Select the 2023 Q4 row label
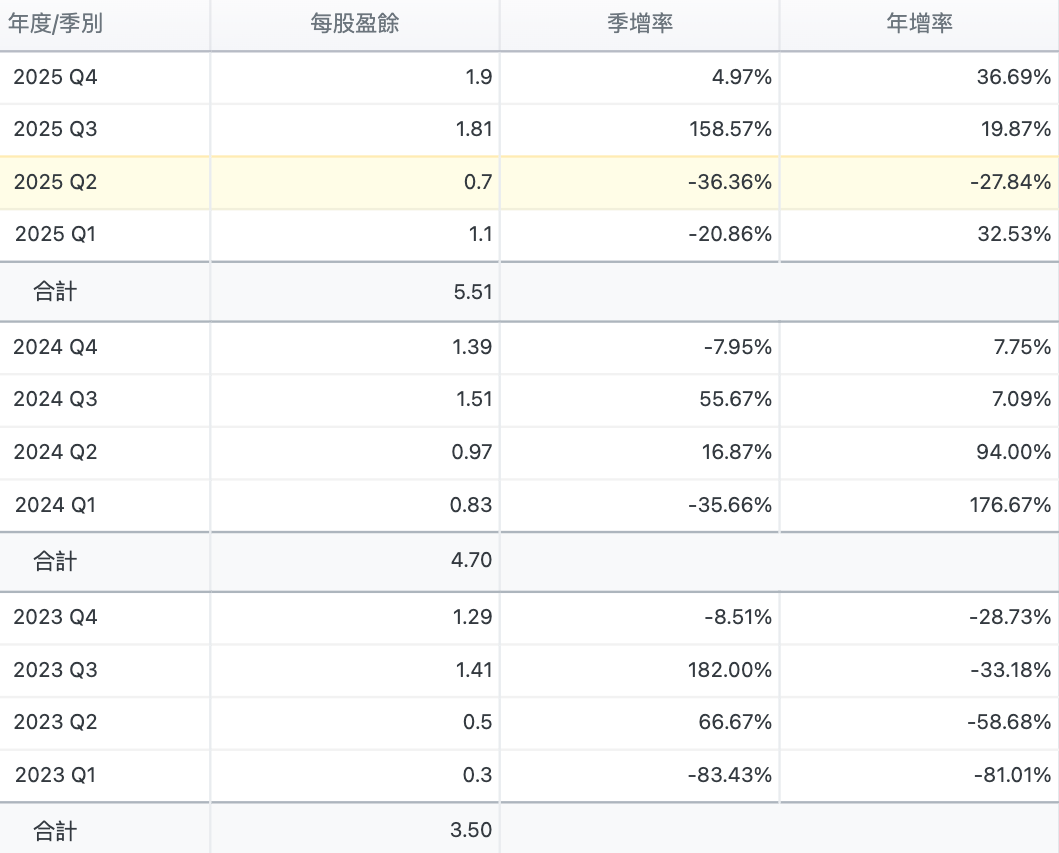 coord(55,617)
